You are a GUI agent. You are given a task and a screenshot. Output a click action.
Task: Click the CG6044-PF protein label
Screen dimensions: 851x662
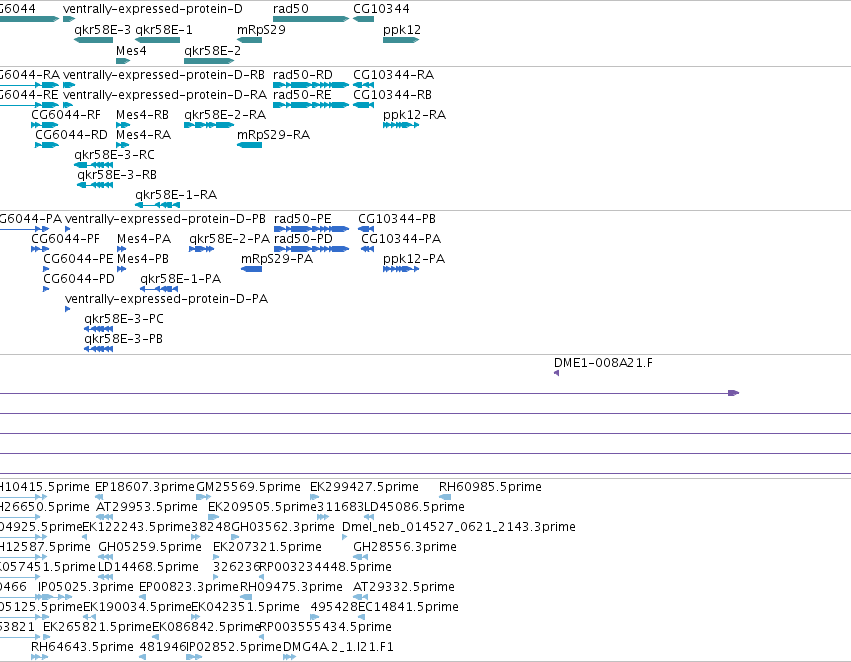pos(66,239)
